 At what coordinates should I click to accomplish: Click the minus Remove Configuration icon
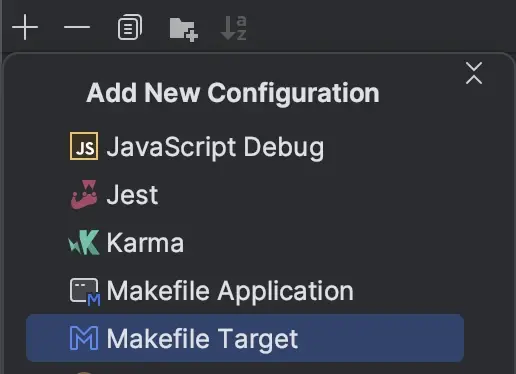point(77,27)
